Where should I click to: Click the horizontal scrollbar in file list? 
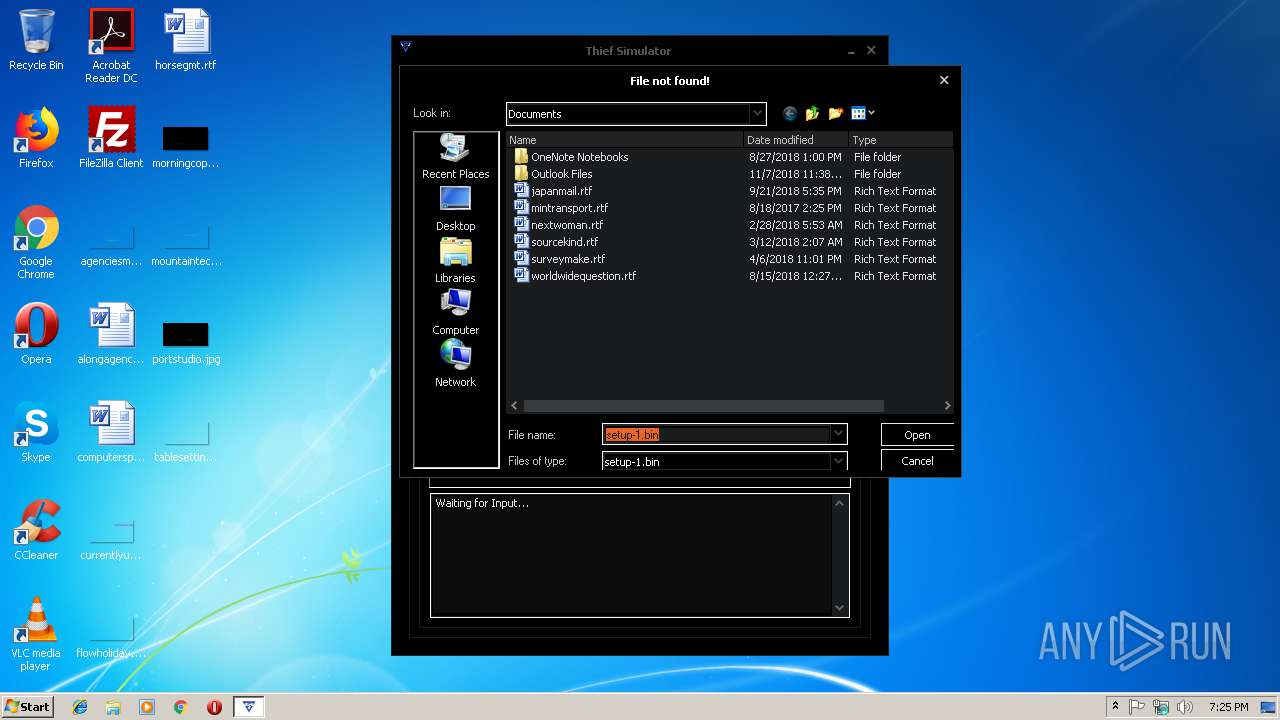703,406
